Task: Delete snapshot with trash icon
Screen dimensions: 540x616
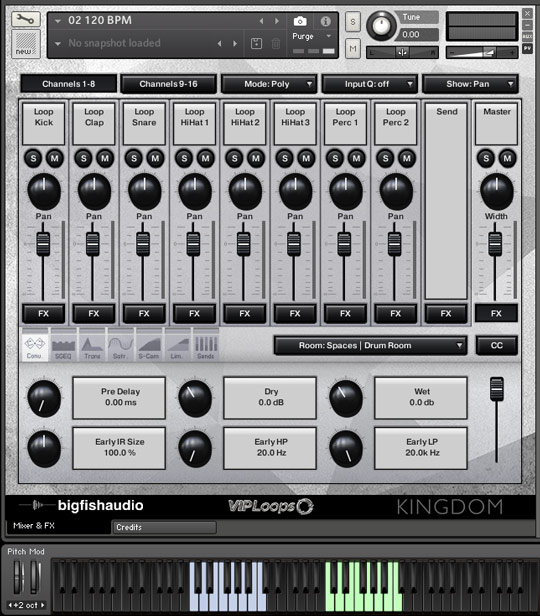Action: (276, 43)
